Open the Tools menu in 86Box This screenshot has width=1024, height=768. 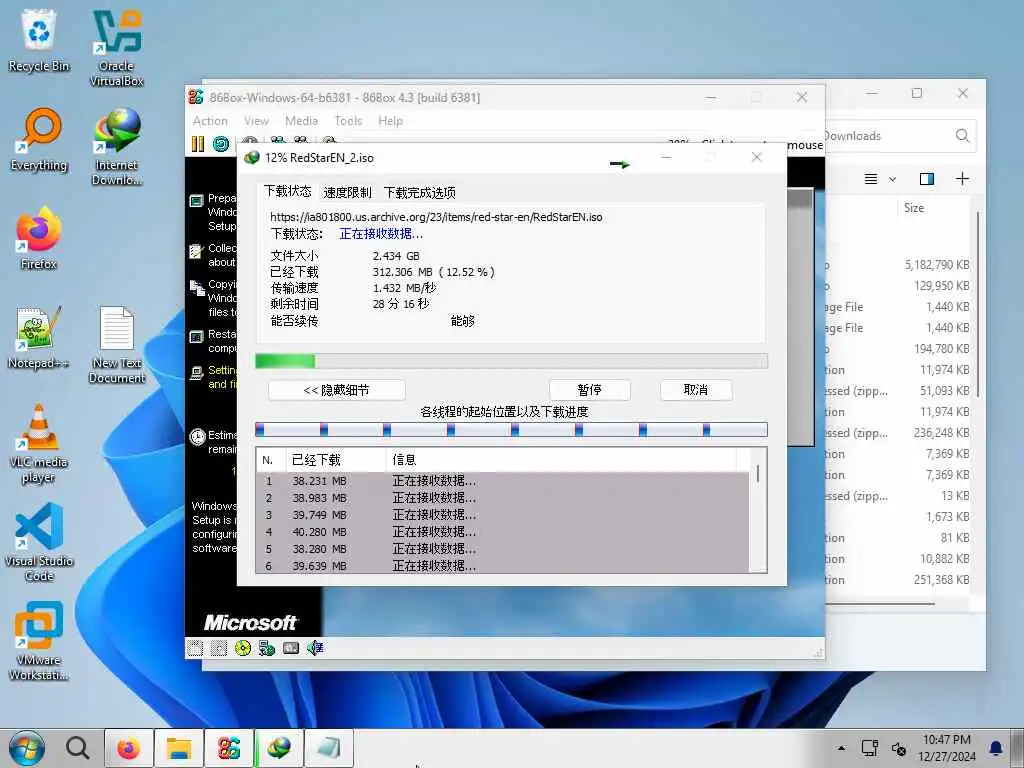tap(348, 121)
